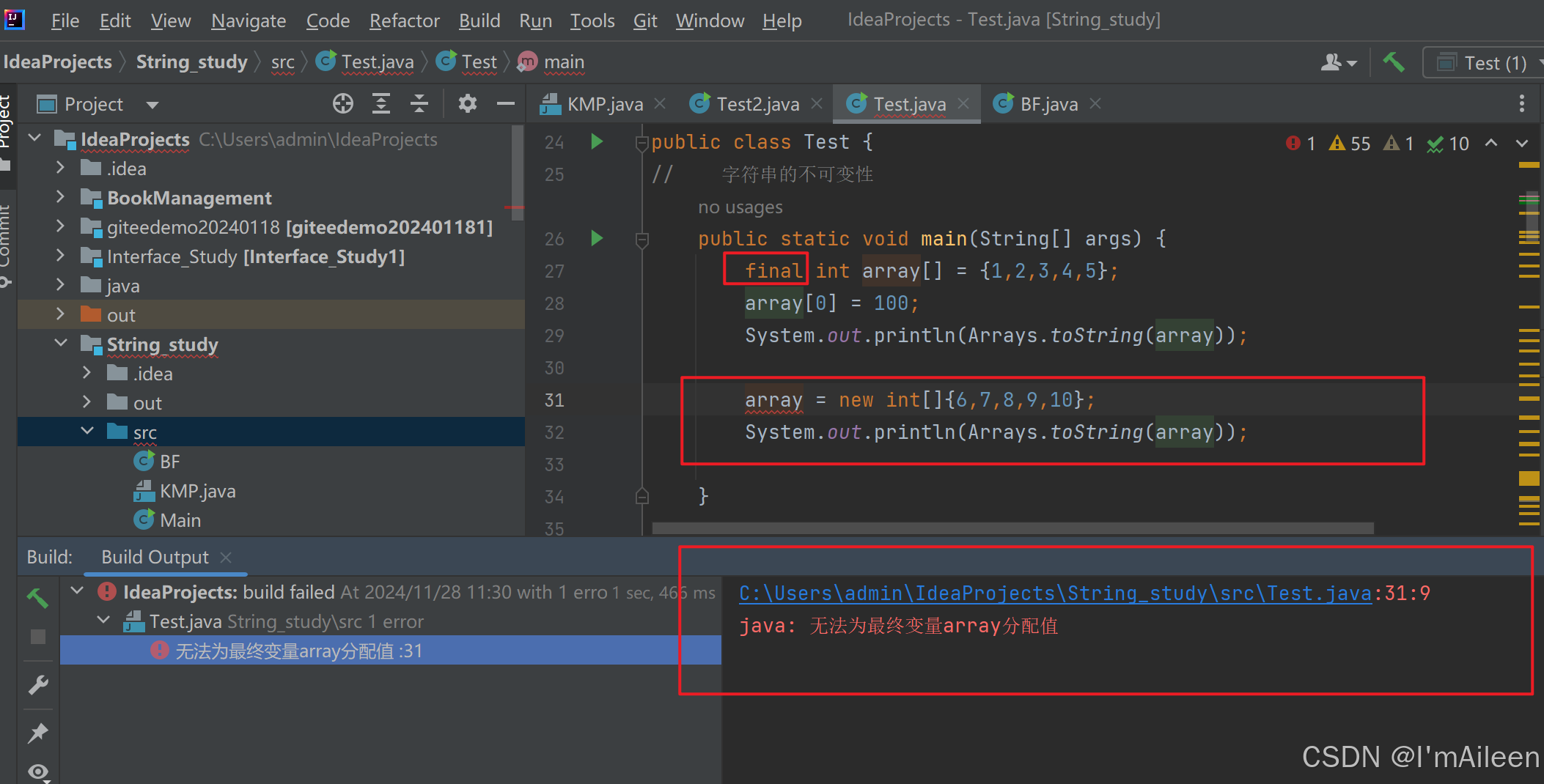Expand the giteedemo20240118 module
The width and height of the screenshot is (1544, 784).
[60, 226]
